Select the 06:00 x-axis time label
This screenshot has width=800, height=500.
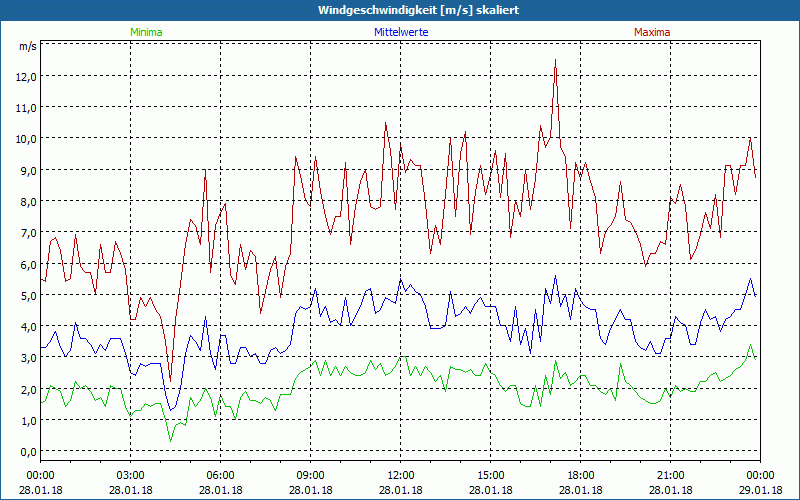(x=221, y=475)
